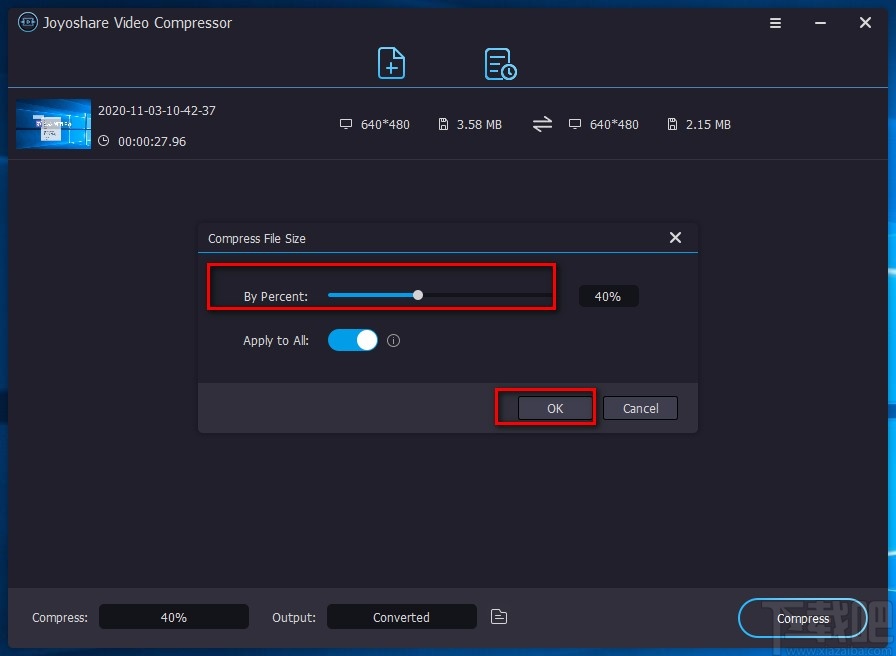Image resolution: width=896 pixels, height=656 pixels.
Task: Confirm with the OK button
Action: coord(555,408)
